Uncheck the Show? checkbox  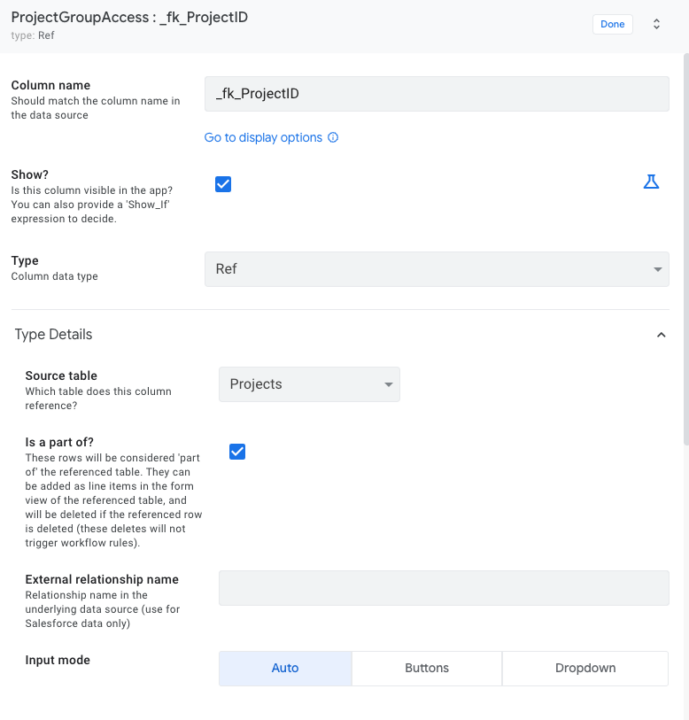[223, 184]
